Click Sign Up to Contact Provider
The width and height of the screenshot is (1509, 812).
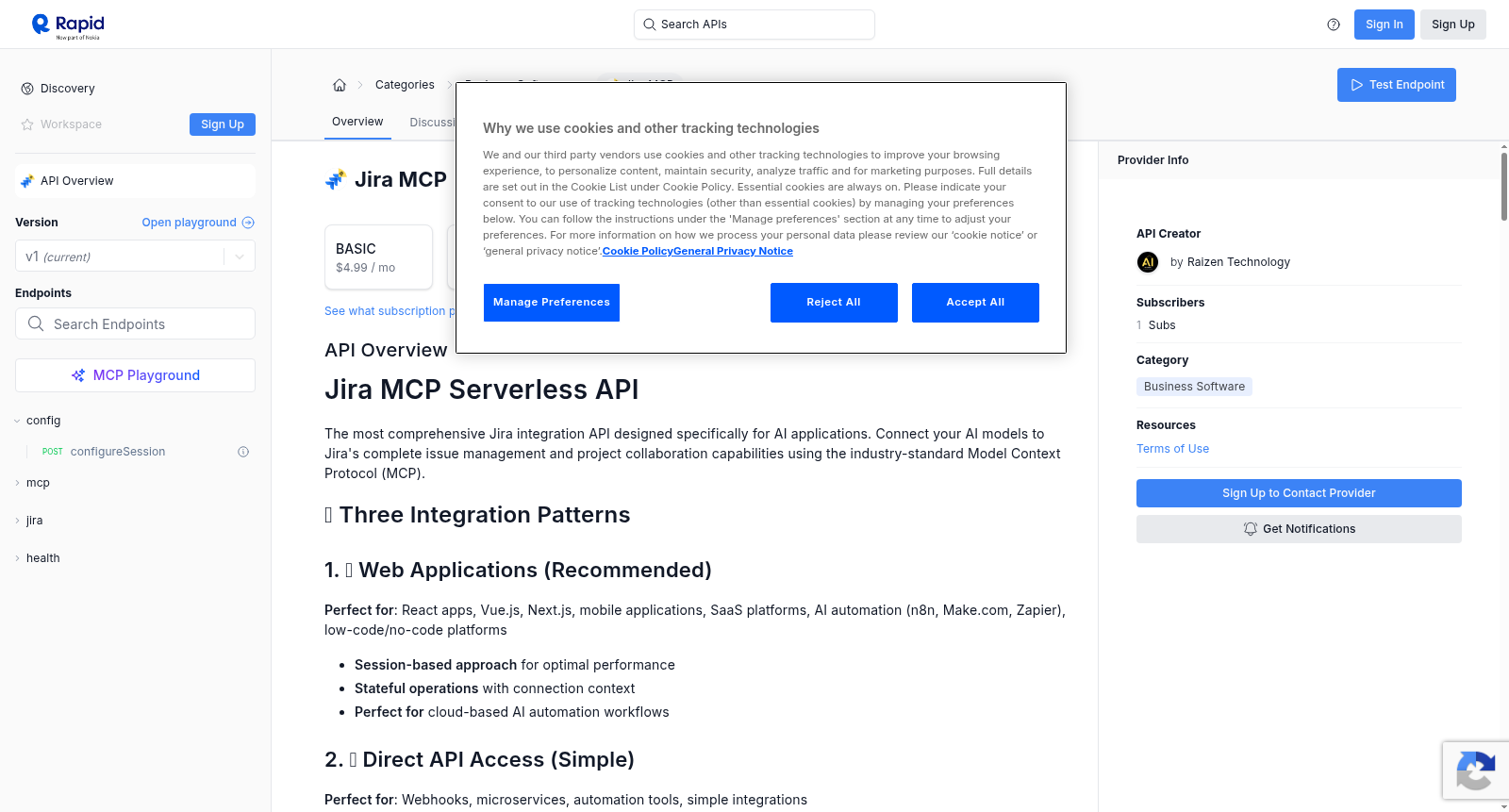click(1299, 493)
